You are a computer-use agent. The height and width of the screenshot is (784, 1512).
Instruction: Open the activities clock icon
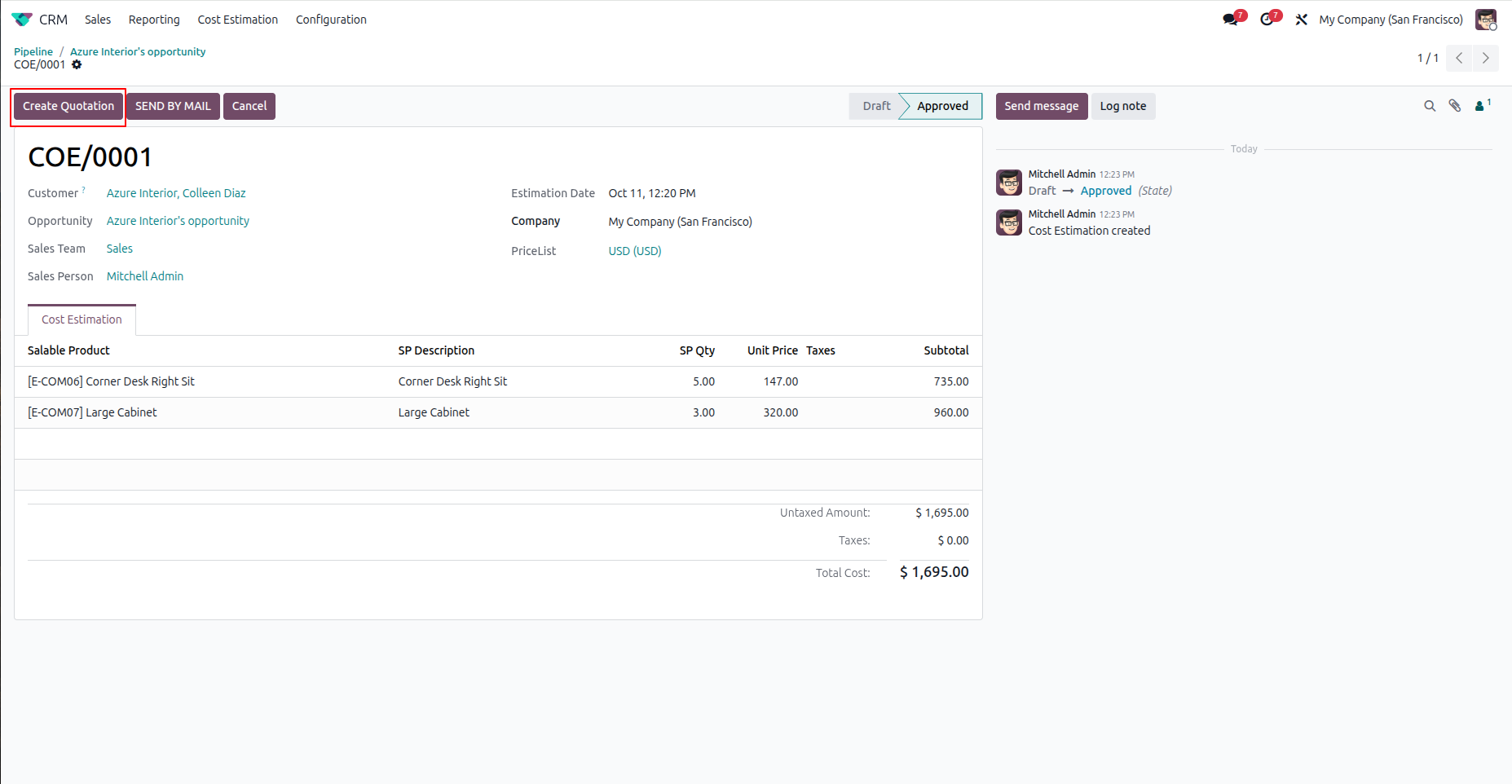click(1267, 20)
